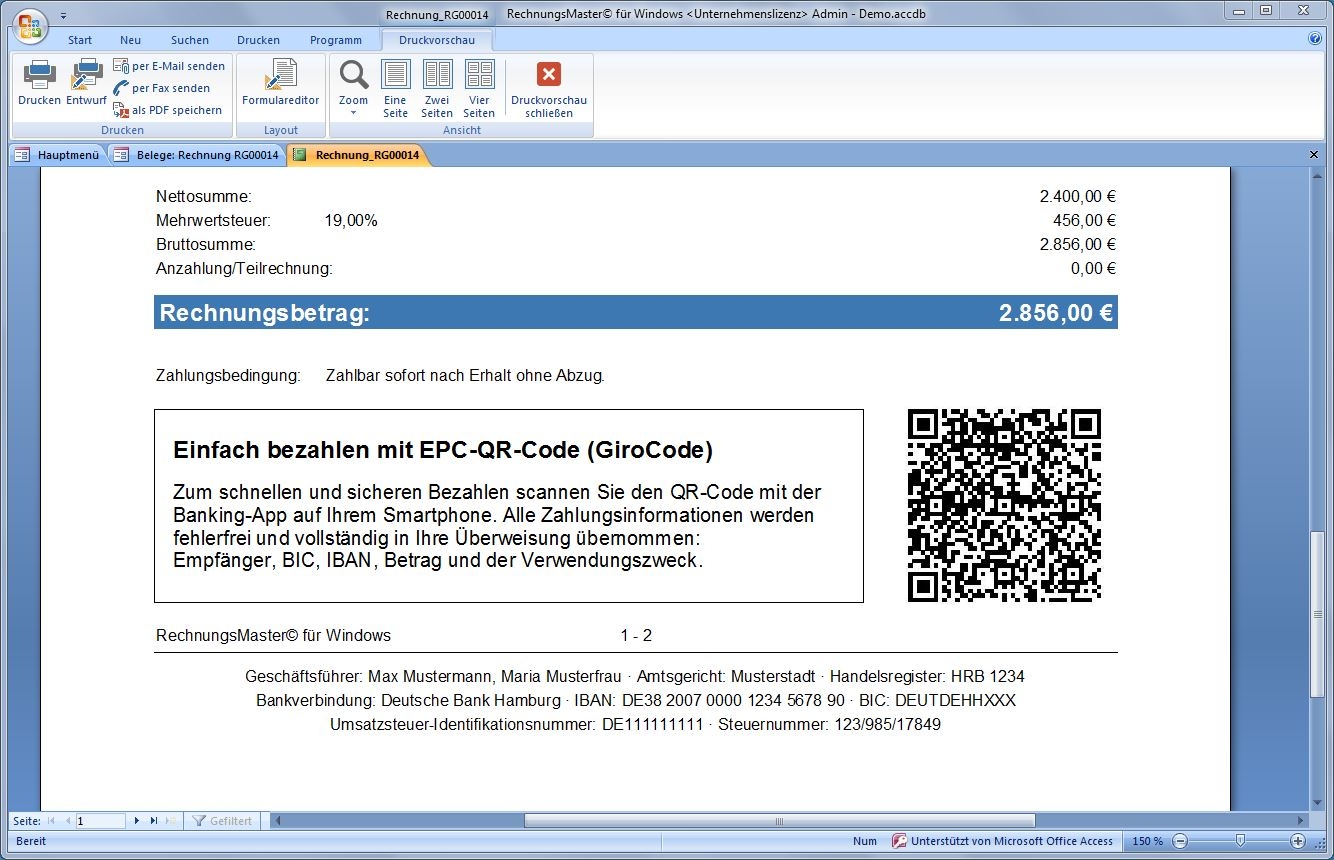Go to the Programm ribbon tab

pyautogui.click(x=336, y=40)
